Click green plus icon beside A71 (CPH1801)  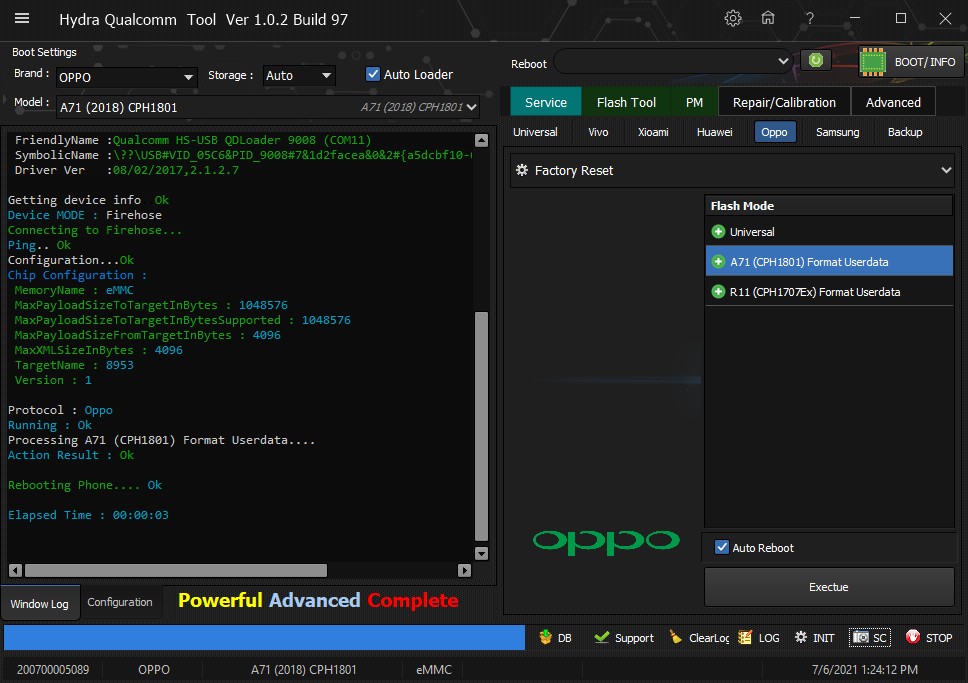point(718,262)
